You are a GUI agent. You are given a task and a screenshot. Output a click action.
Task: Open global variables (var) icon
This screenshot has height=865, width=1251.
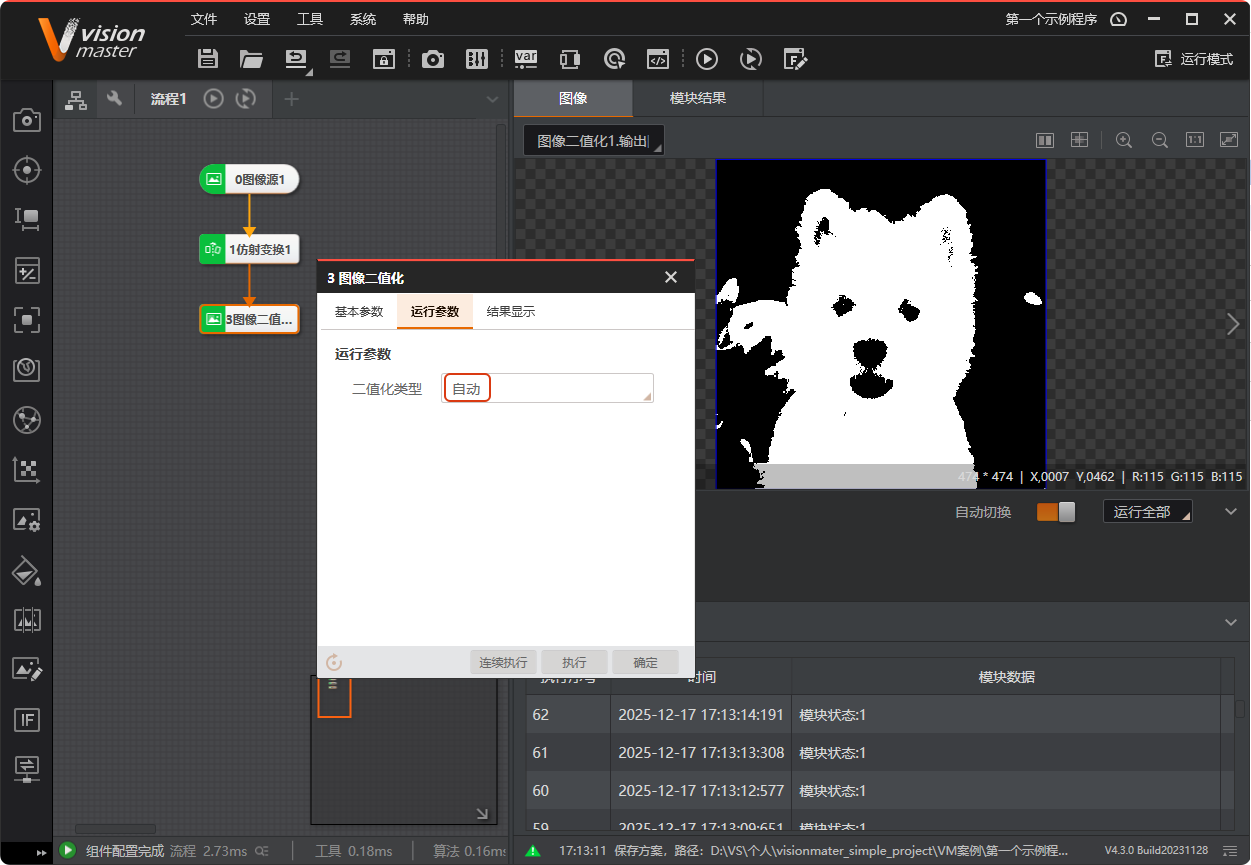coord(526,59)
